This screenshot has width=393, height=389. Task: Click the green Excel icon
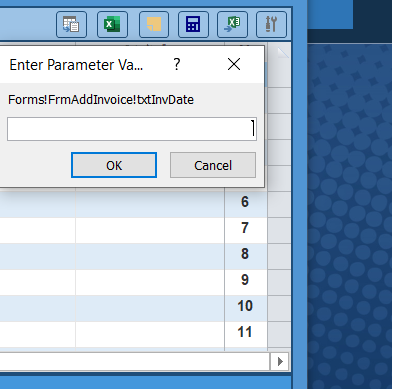point(112,24)
